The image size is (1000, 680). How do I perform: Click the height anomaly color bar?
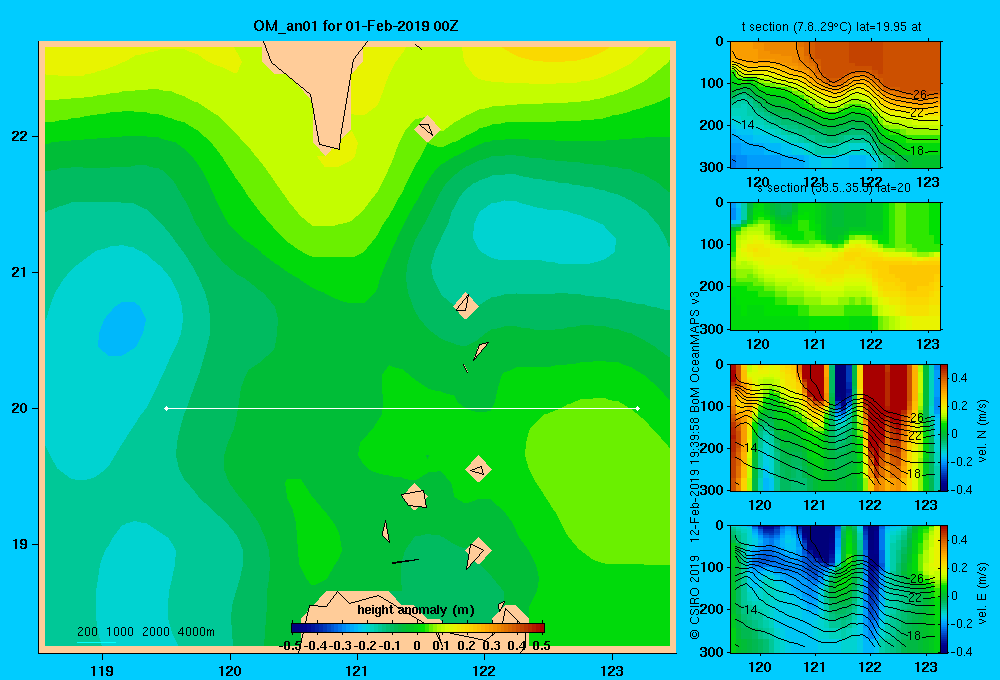[x=418, y=628]
